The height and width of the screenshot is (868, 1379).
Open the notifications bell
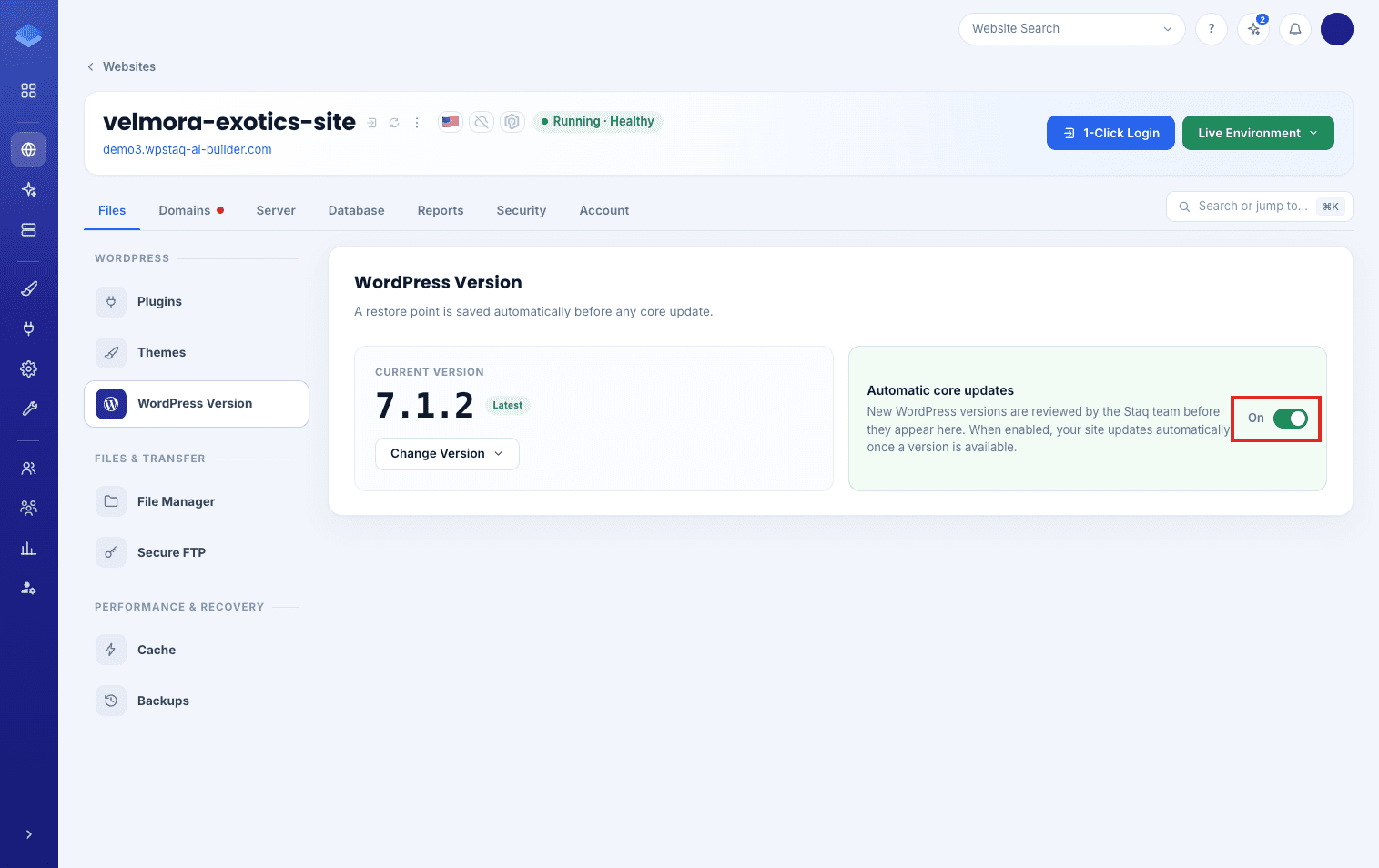tap(1295, 29)
